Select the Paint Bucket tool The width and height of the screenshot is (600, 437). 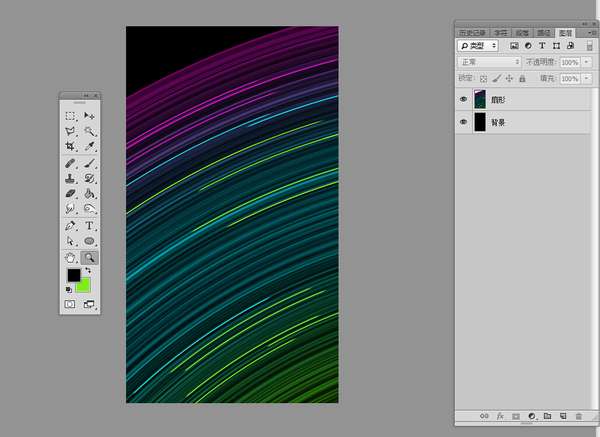(89, 194)
